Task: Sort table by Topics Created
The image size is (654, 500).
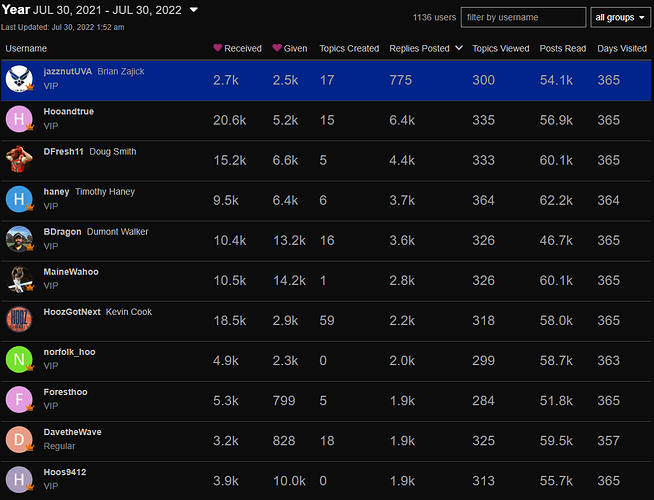Action: (x=349, y=48)
